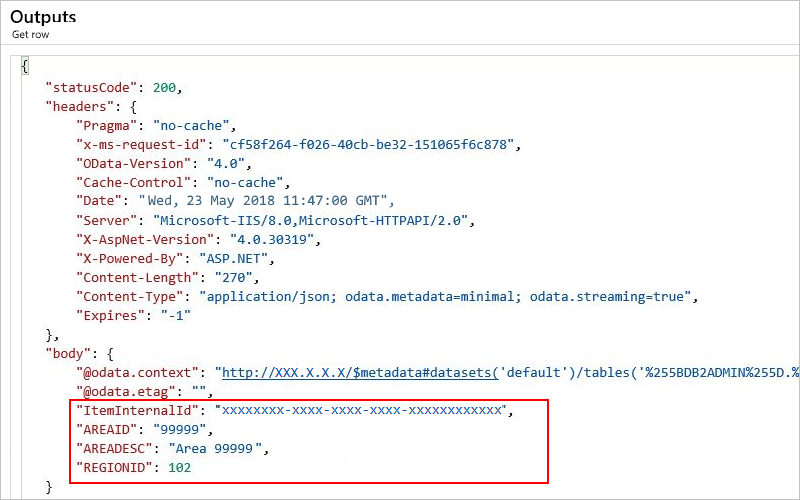Select the Content-Type application/json value
The image size is (800, 500).
point(445,297)
